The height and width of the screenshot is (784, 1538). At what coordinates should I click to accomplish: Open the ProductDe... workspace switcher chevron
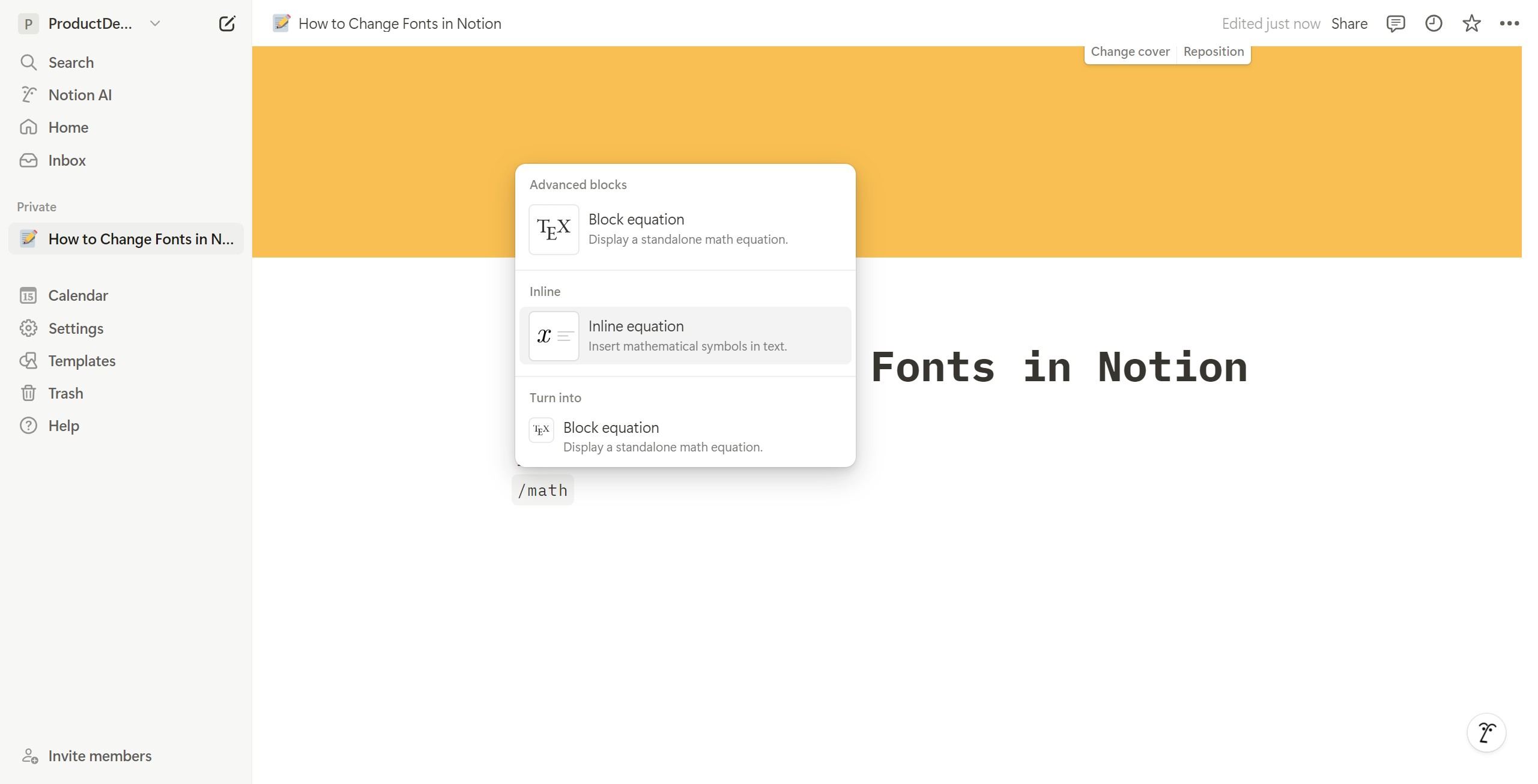(x=155, y=23)
